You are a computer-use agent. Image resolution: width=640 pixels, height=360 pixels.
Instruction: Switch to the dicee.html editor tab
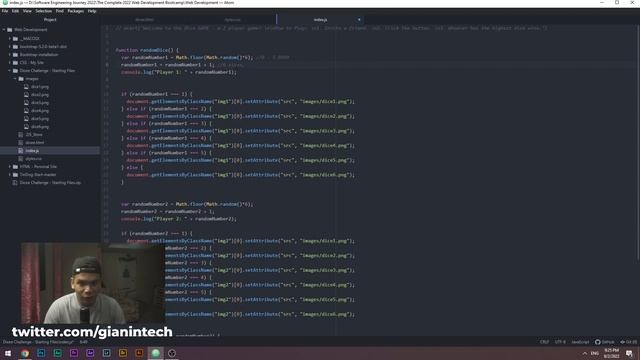click(x=144, y=20)
